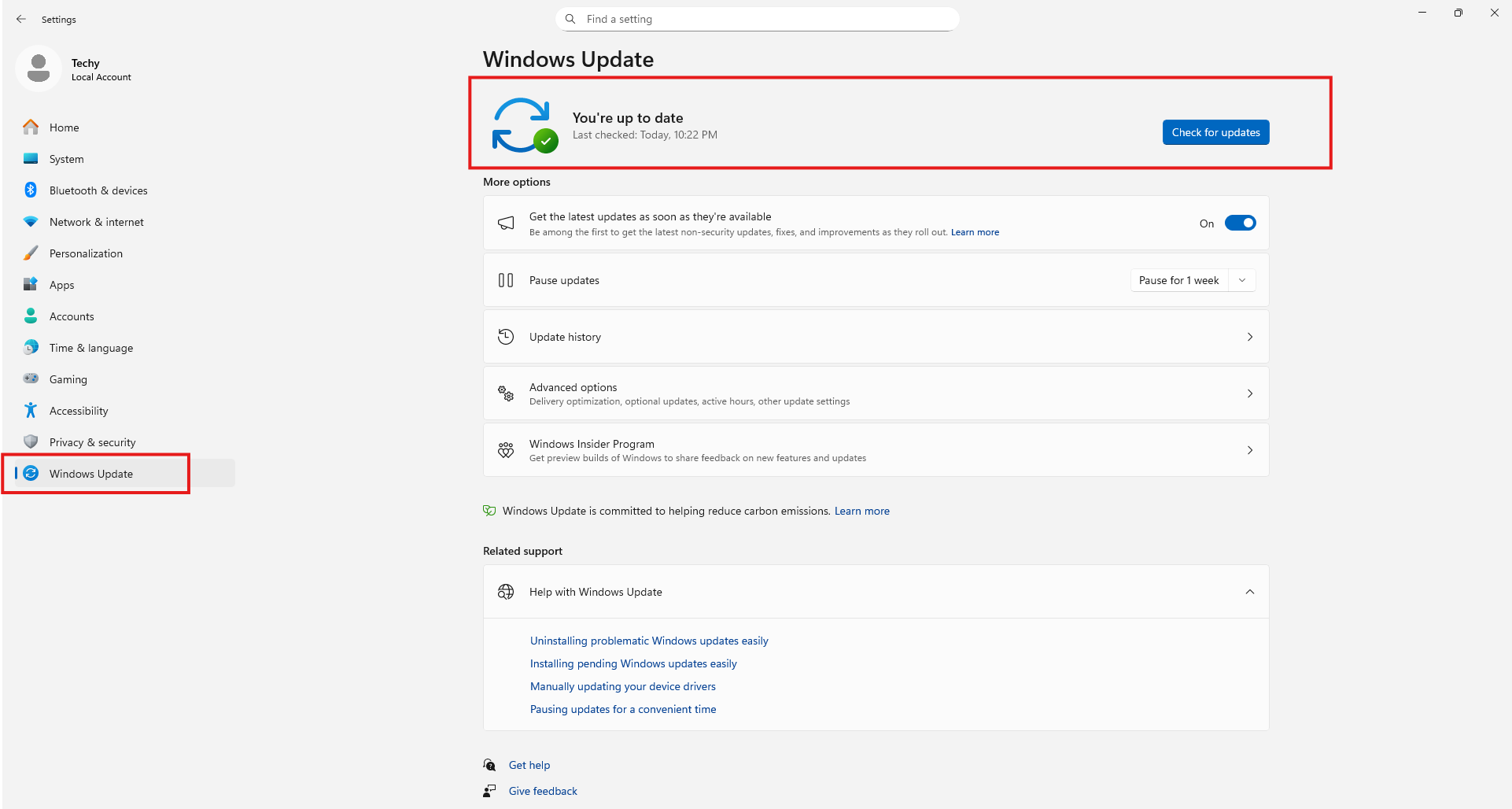Collapse the Help with Windows Update section
The height and width of the screenshot is (809, 1512).
point(1249,592)
